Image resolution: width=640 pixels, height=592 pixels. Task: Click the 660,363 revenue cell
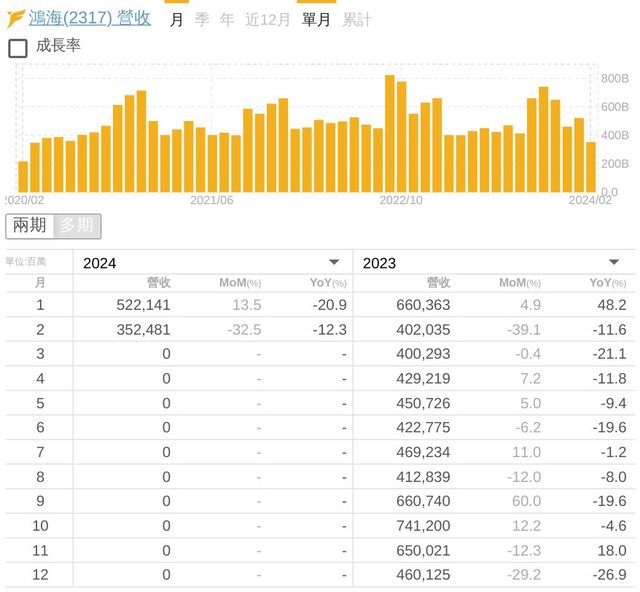[423, 305]
